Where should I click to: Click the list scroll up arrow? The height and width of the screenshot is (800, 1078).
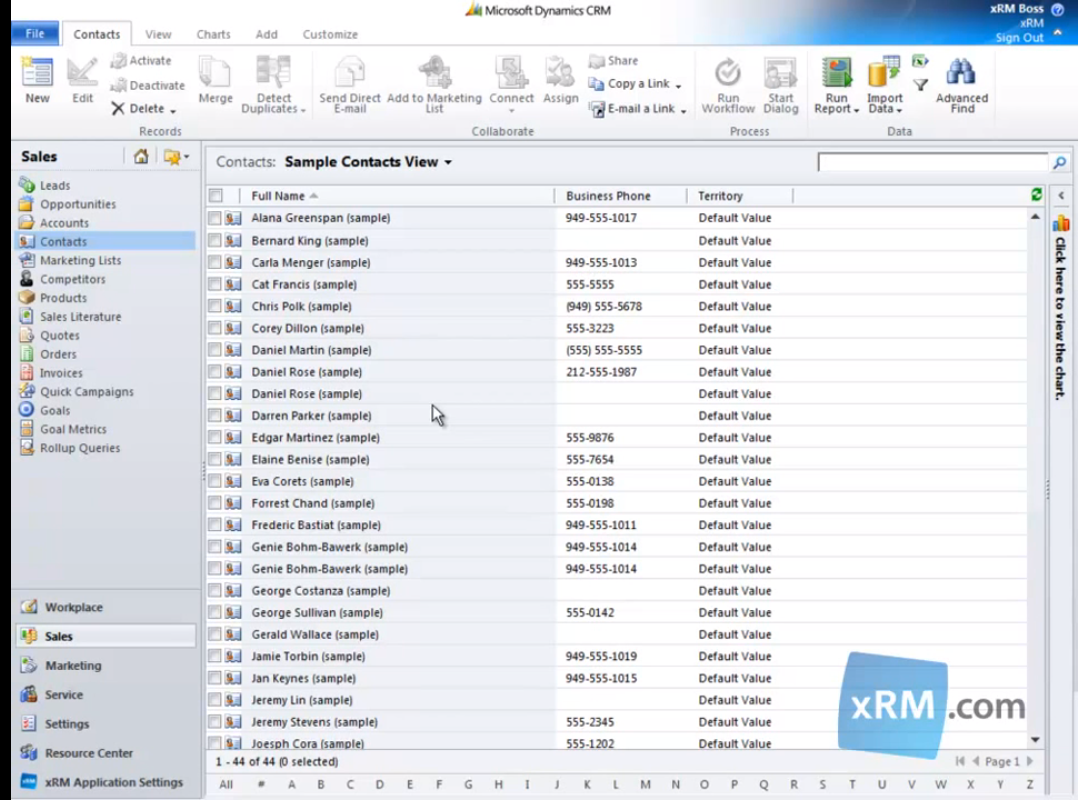(x=1035, y=217)
